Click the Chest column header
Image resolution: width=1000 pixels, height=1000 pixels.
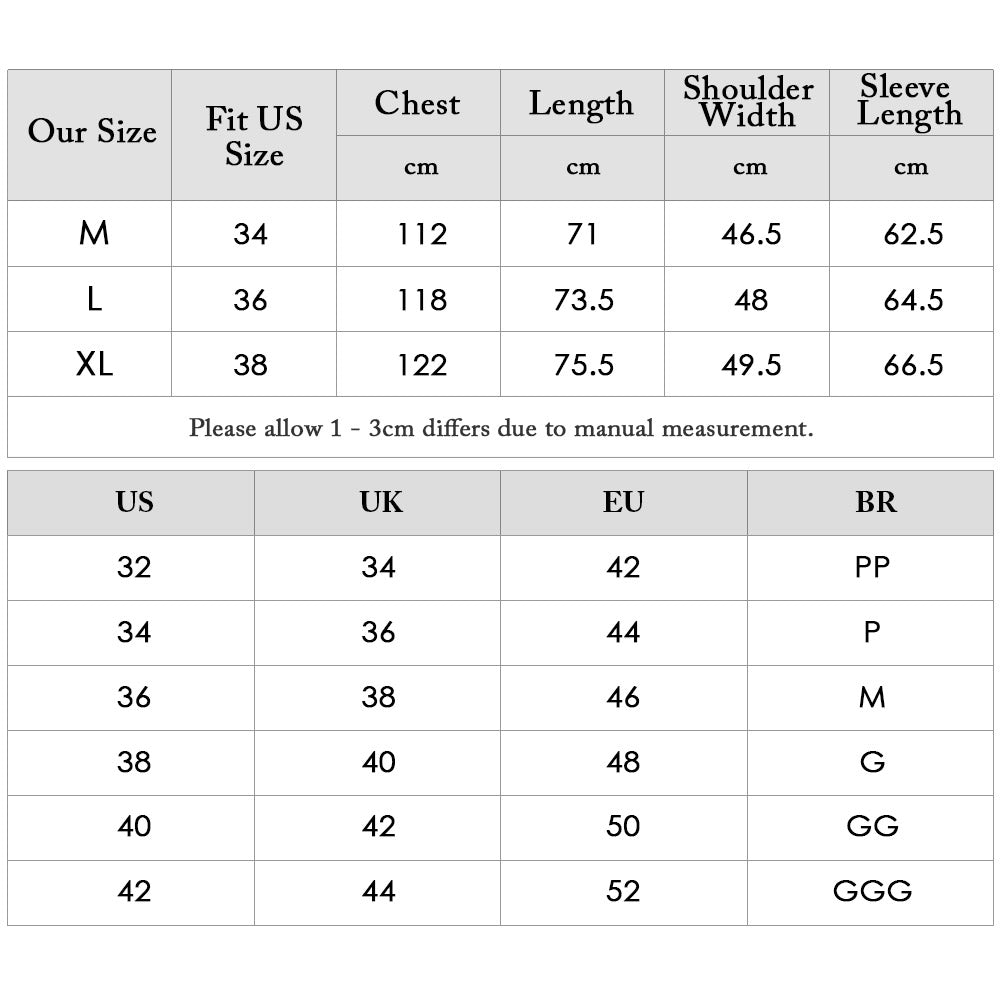coord(417,104)
